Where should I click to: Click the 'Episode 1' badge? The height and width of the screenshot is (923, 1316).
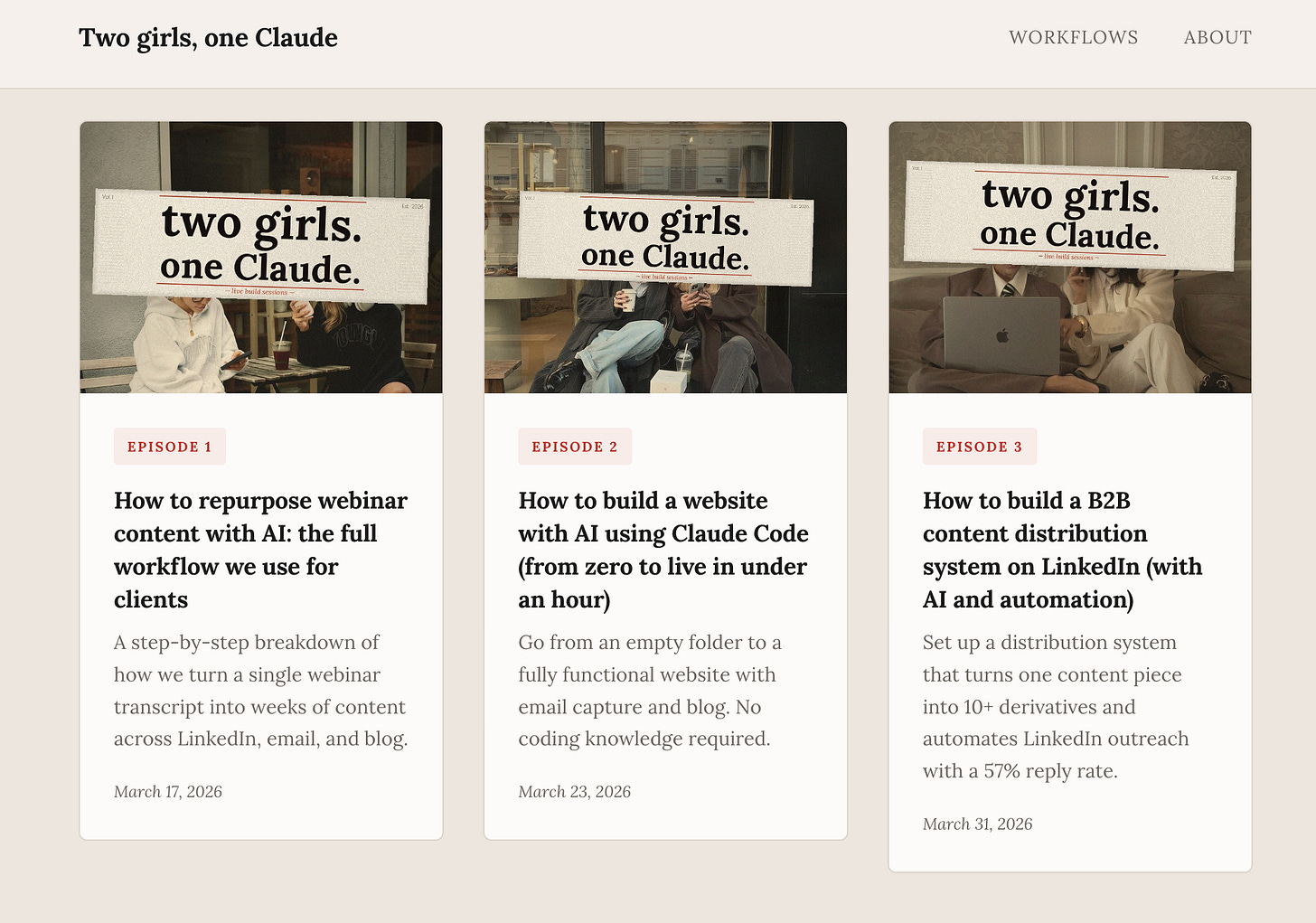(x=170, y=447)
